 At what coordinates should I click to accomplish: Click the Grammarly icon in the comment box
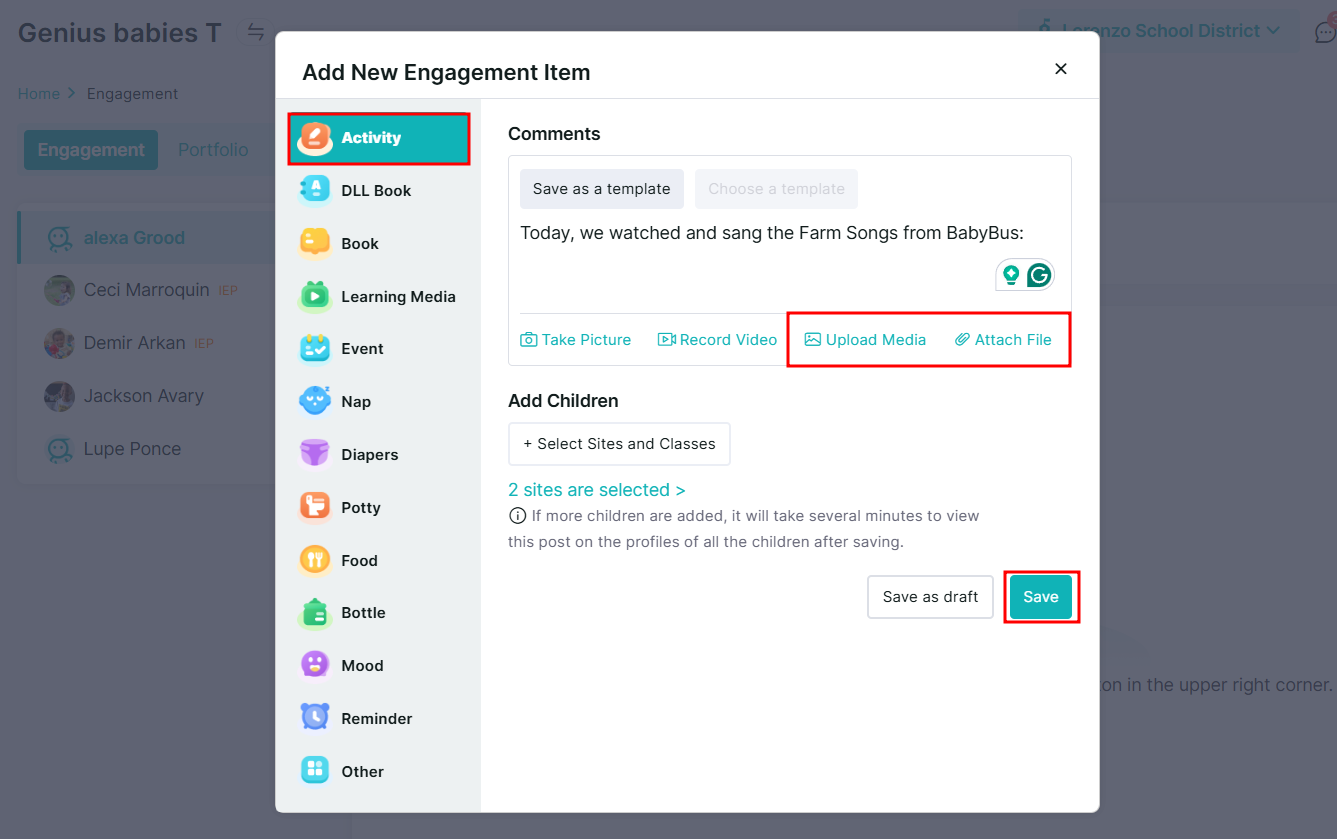1039,275
